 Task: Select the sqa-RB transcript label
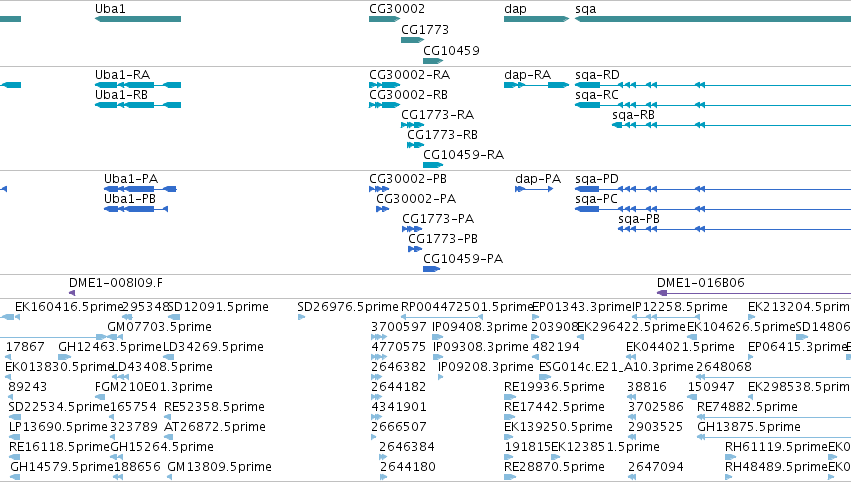[633, 115]
